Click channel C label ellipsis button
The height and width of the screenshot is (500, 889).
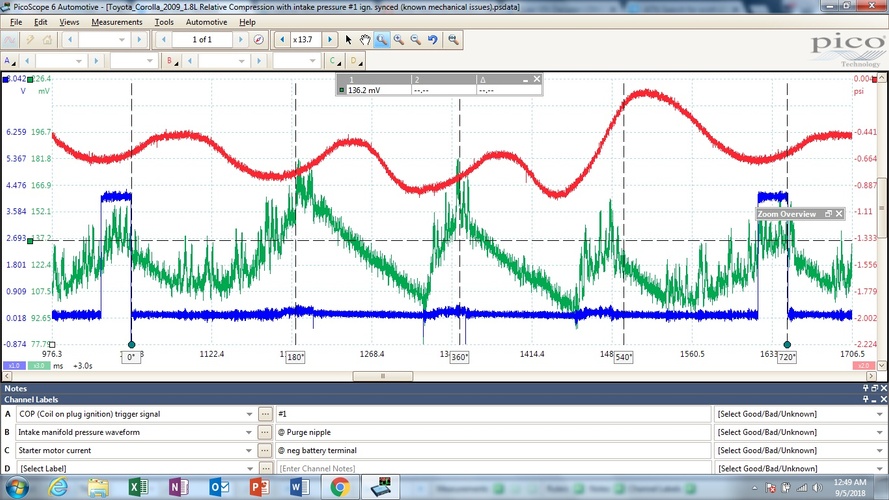[265, 451]
